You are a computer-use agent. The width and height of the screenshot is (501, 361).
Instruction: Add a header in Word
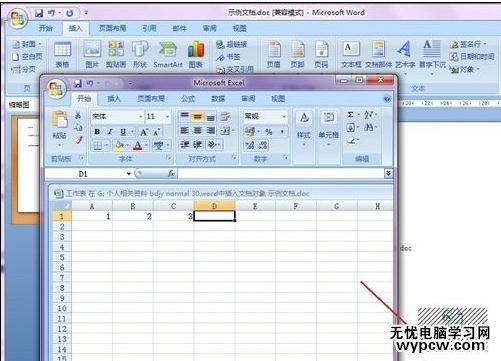click(x=274, y=55)
